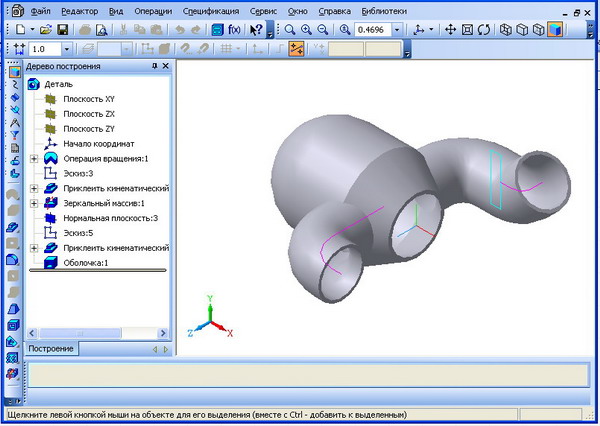Click the Open document folder icon

click(x=45, y=30)
